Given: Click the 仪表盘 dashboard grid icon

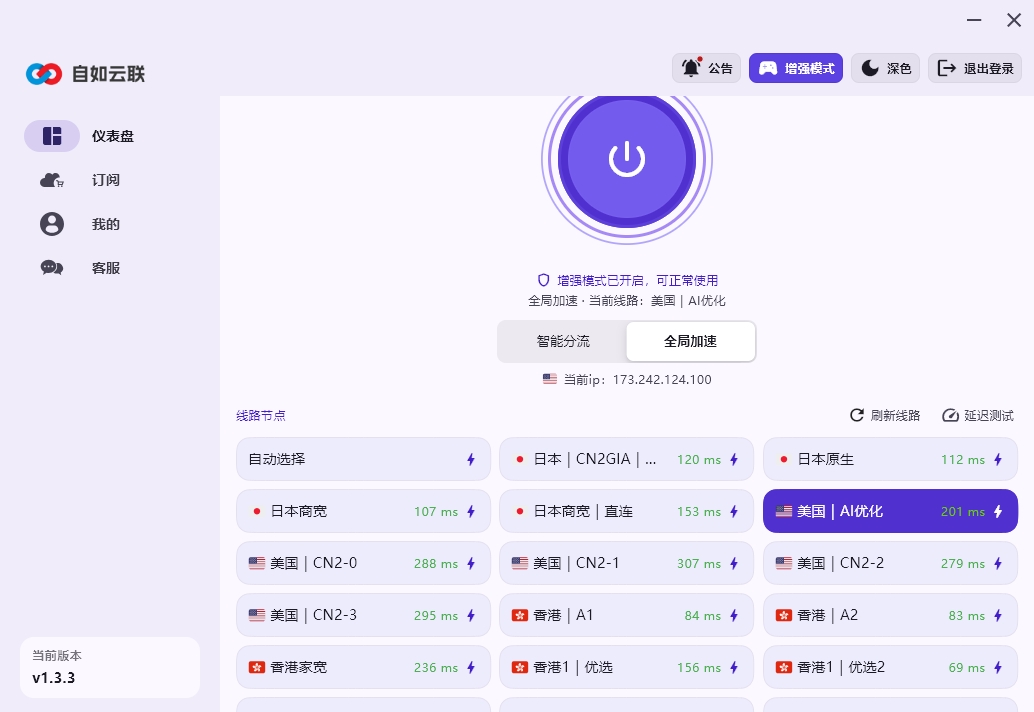Looking at the screenshot, I should [52, 136].
